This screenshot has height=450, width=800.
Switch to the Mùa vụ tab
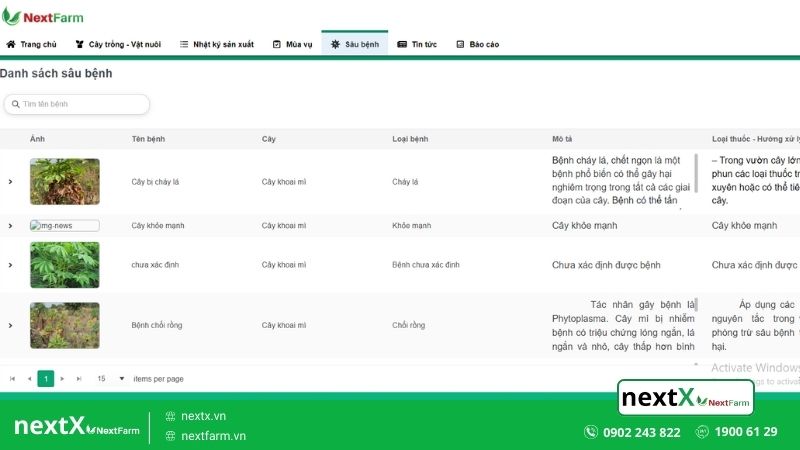[292, 44]
